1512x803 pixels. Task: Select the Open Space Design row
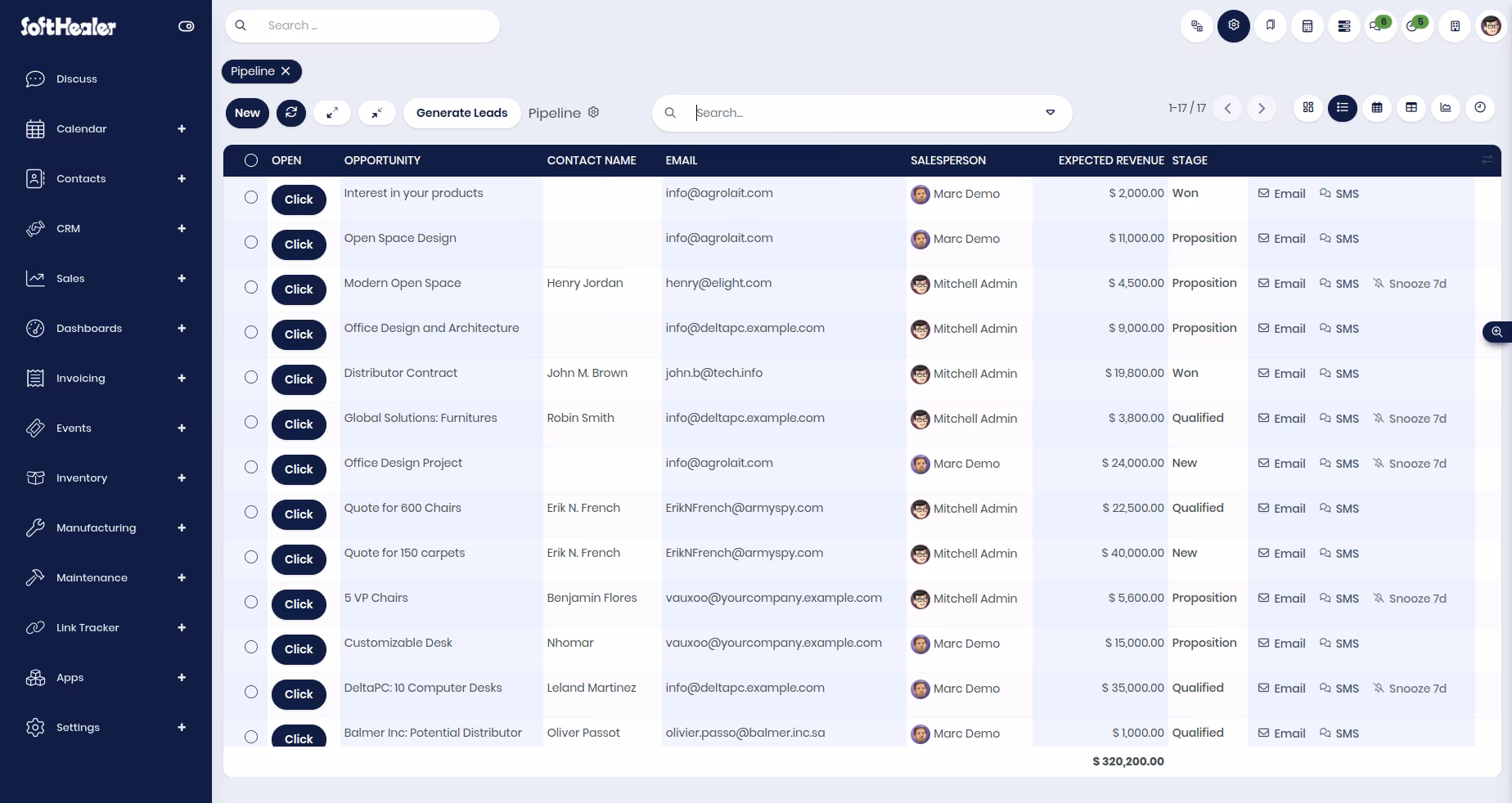coord(251,242)
